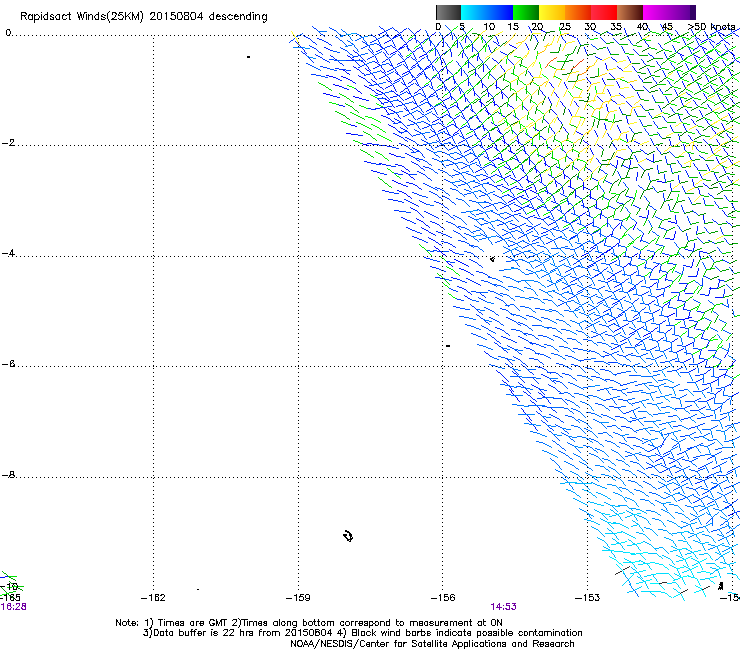Select the brown 35-40 knots legend swatch
This screenshot has width=740, height=650.
pos(630,12)
